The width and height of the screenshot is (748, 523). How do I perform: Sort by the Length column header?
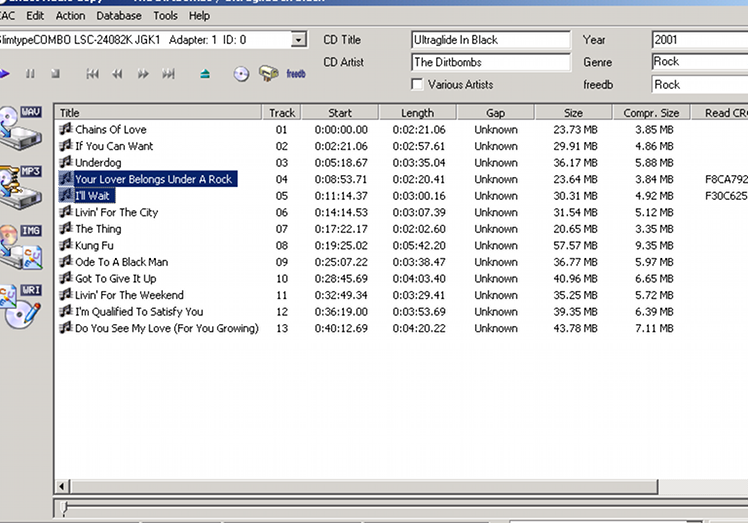[x=418, y=113]
